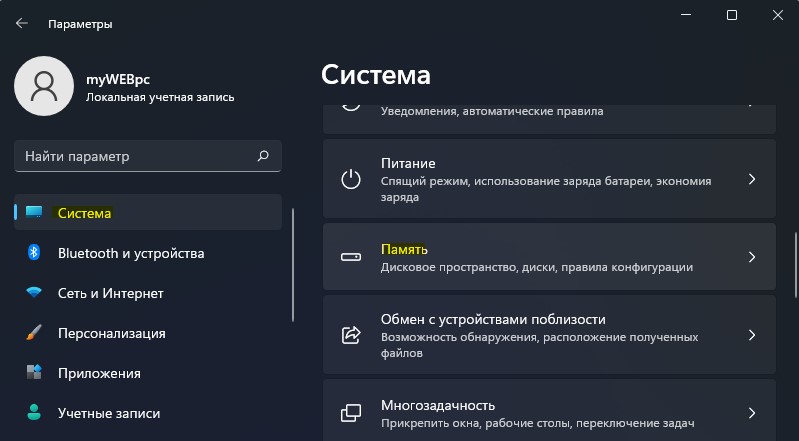Viewport: 799px width, 441px height.
Task: Click the Питание power icon
Action: [351, 179]
